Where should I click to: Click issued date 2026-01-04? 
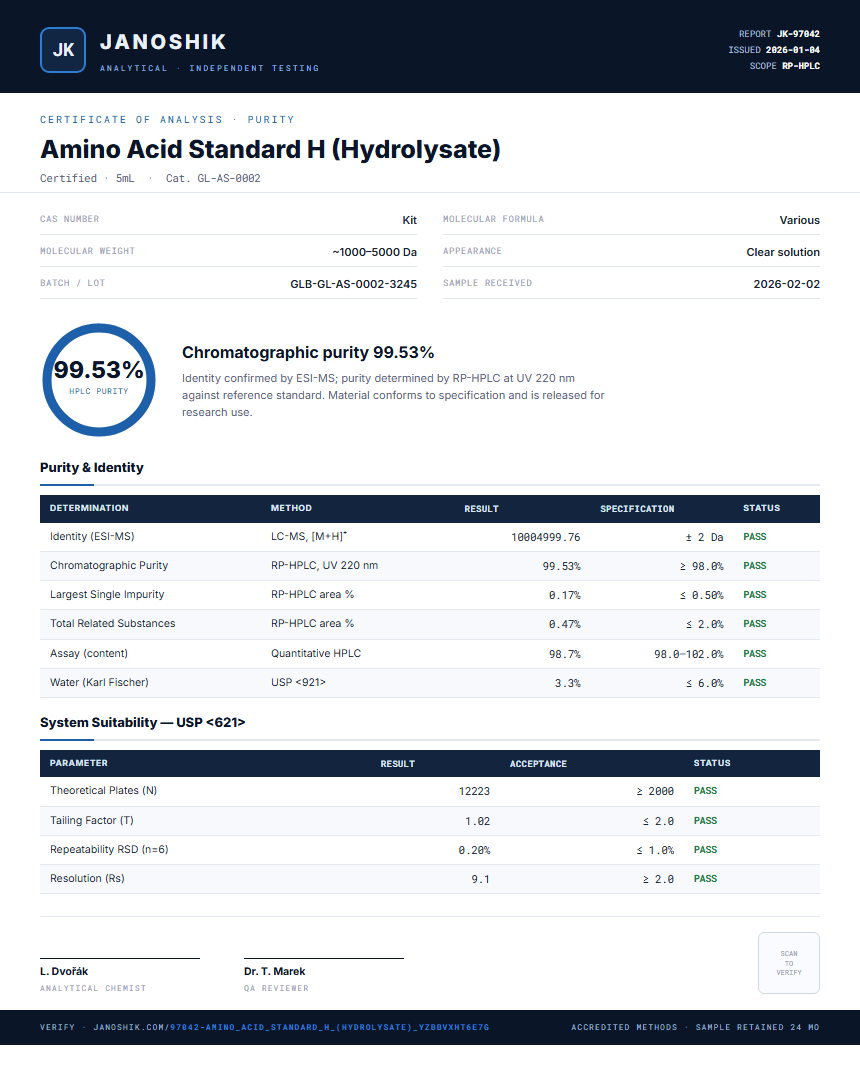792,50
